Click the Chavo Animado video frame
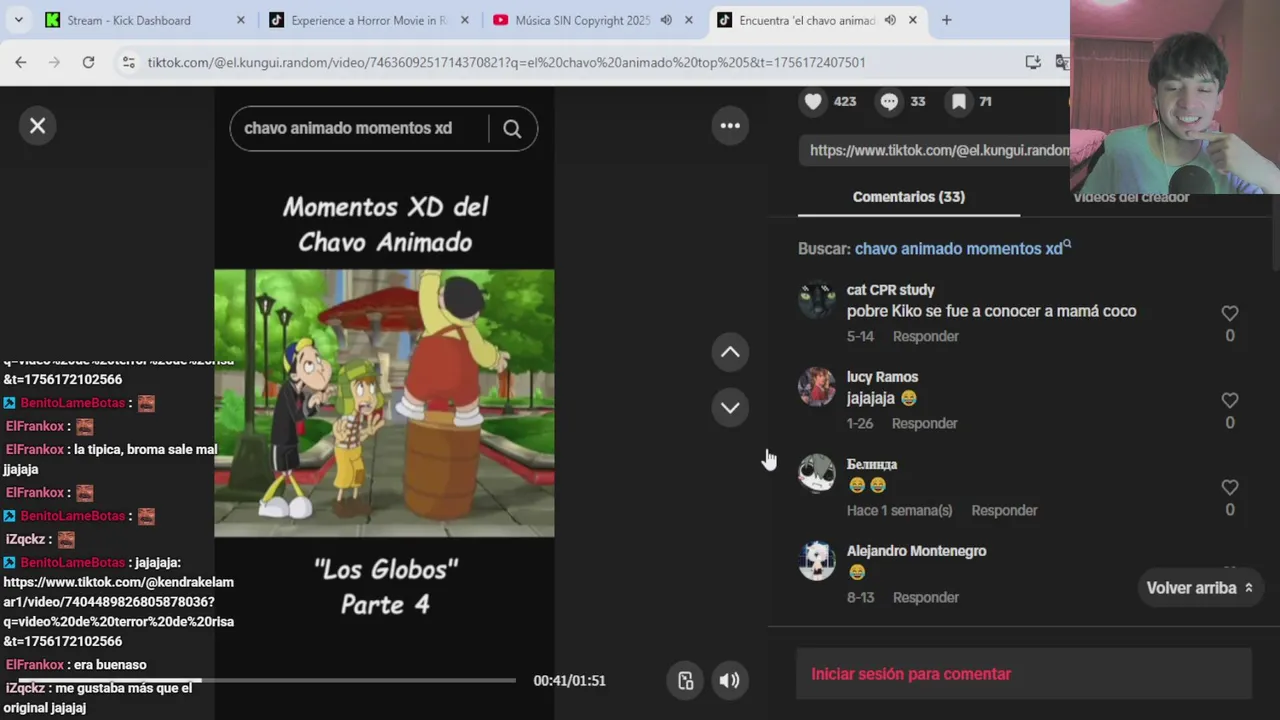Screen dimensions: 1280x720 (384, 403)
